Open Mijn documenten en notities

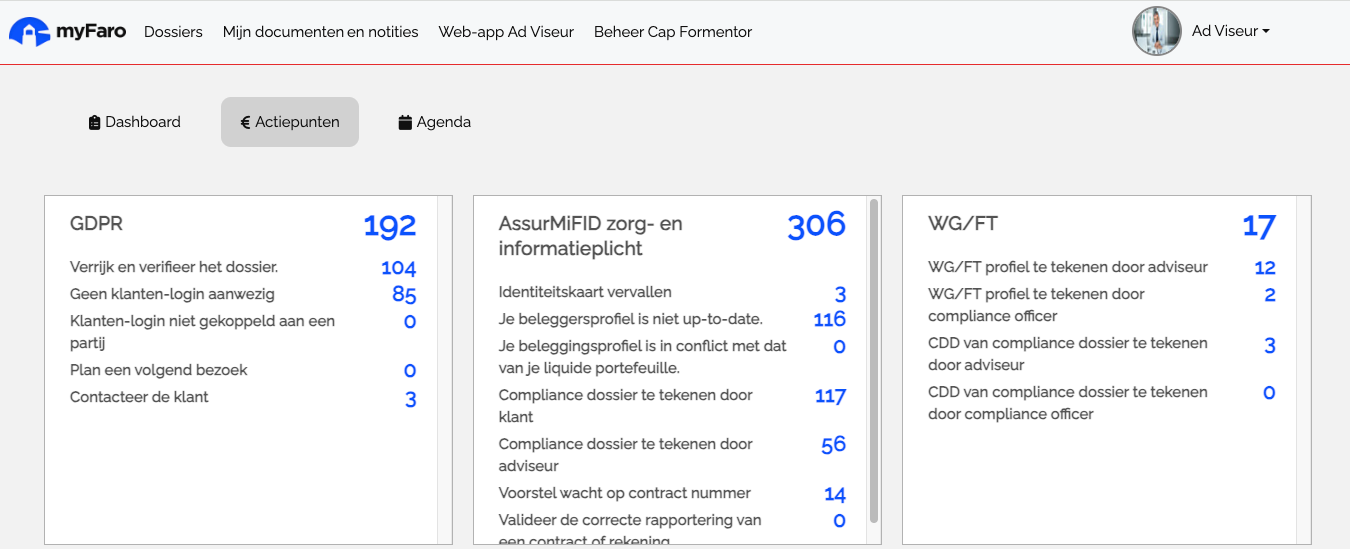[320, 32]
